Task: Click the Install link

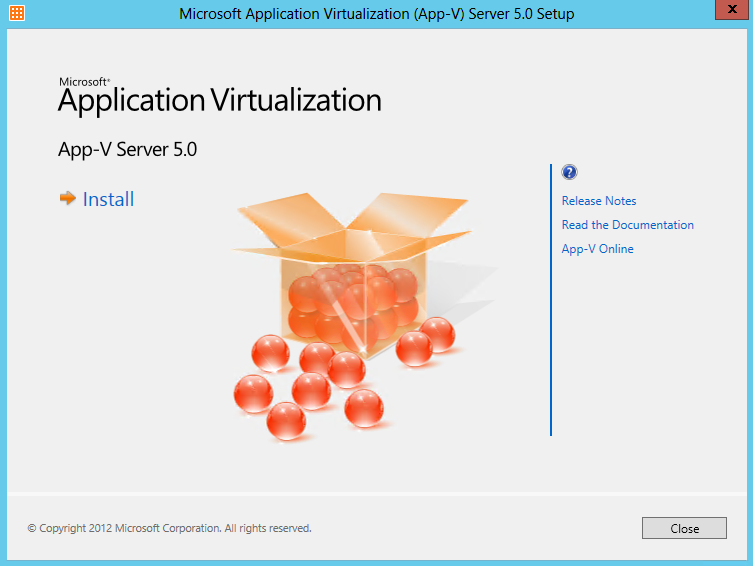Action: click(108, 199)
